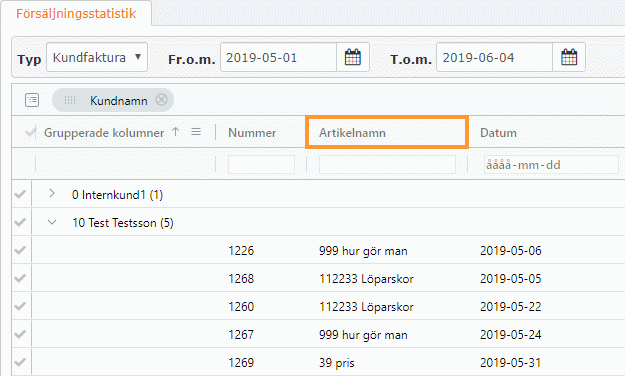Sort by the Nummer column header
The width and height of the screenshot is (625, 376).
pyautogui.click(x=252, y=133)
